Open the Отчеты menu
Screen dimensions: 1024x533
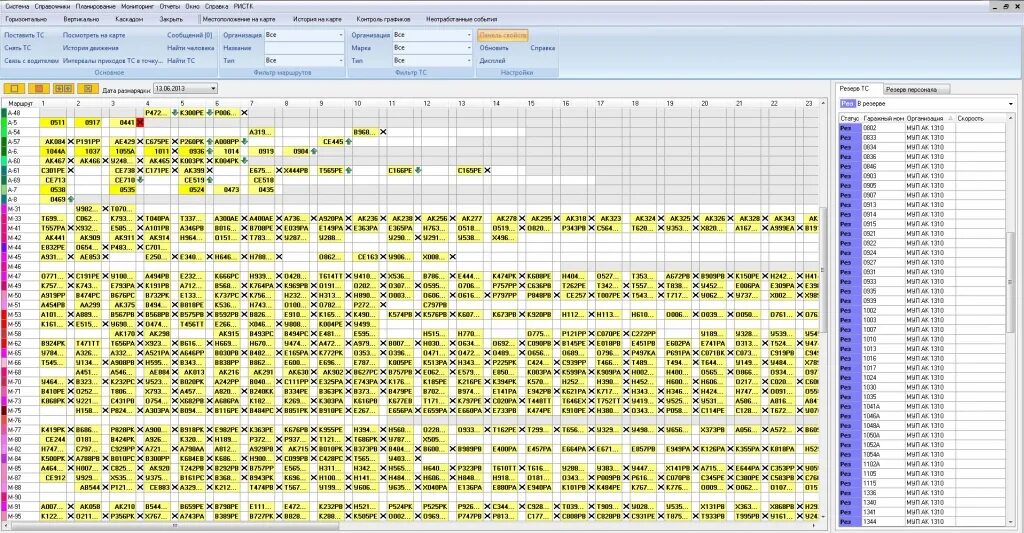tap(170, 7)
